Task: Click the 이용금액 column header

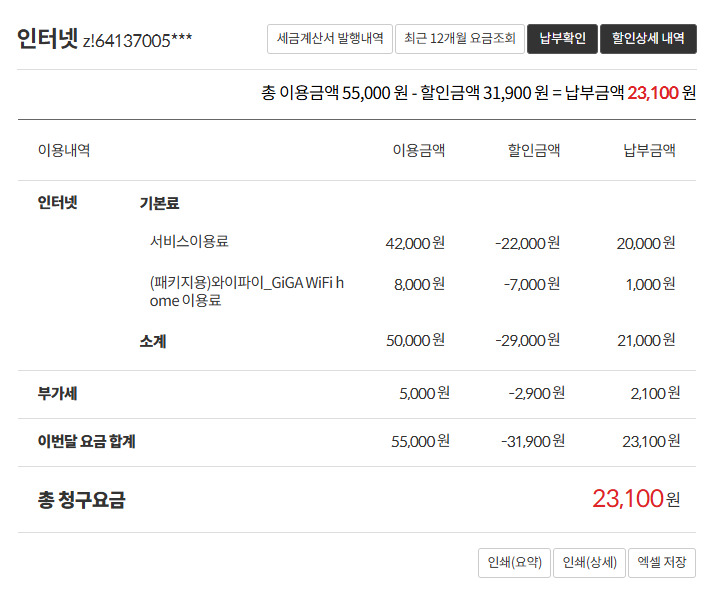Action: (x=419, y=150)
